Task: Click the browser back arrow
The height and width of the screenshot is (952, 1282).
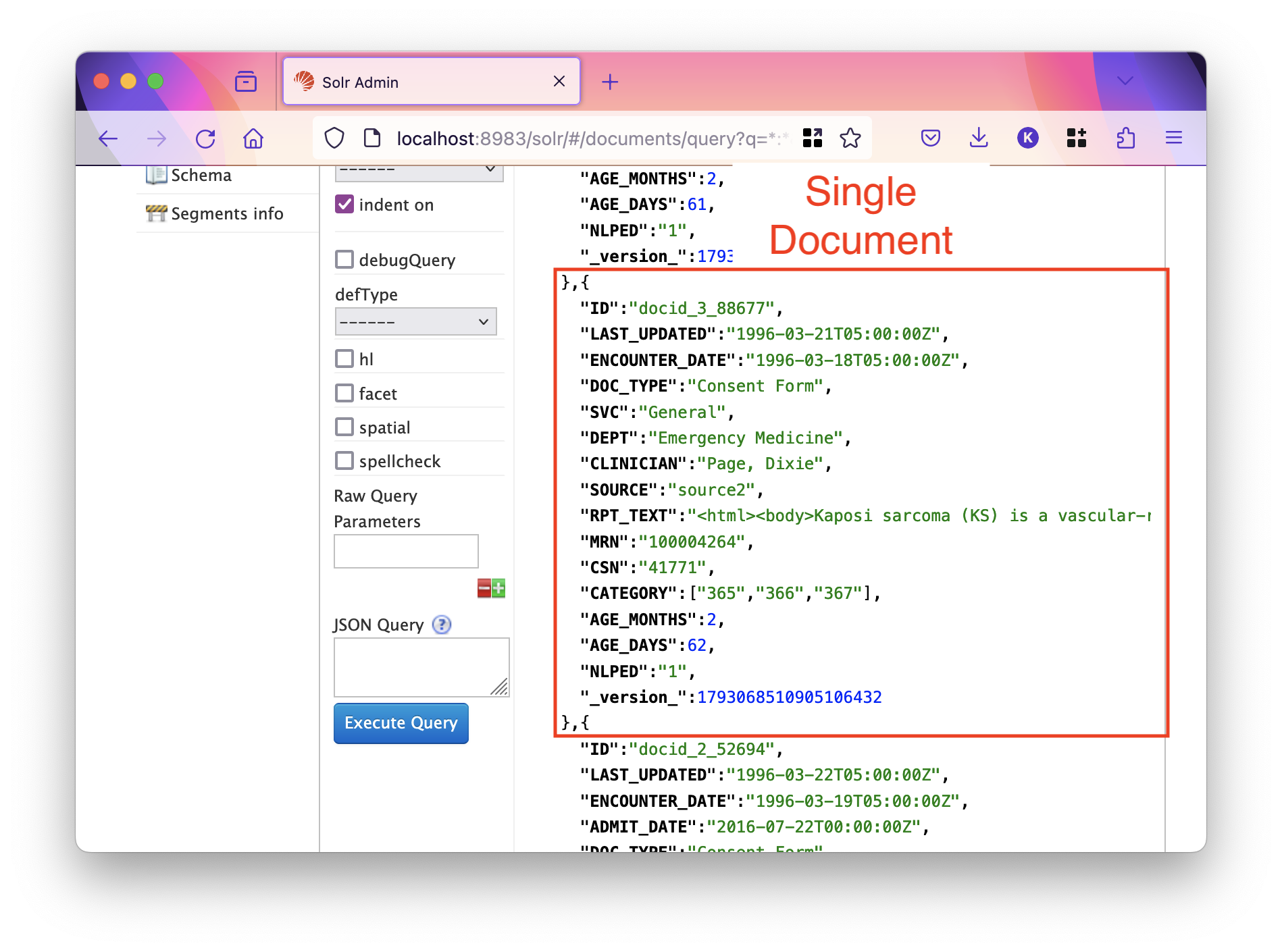Action: 108,139
